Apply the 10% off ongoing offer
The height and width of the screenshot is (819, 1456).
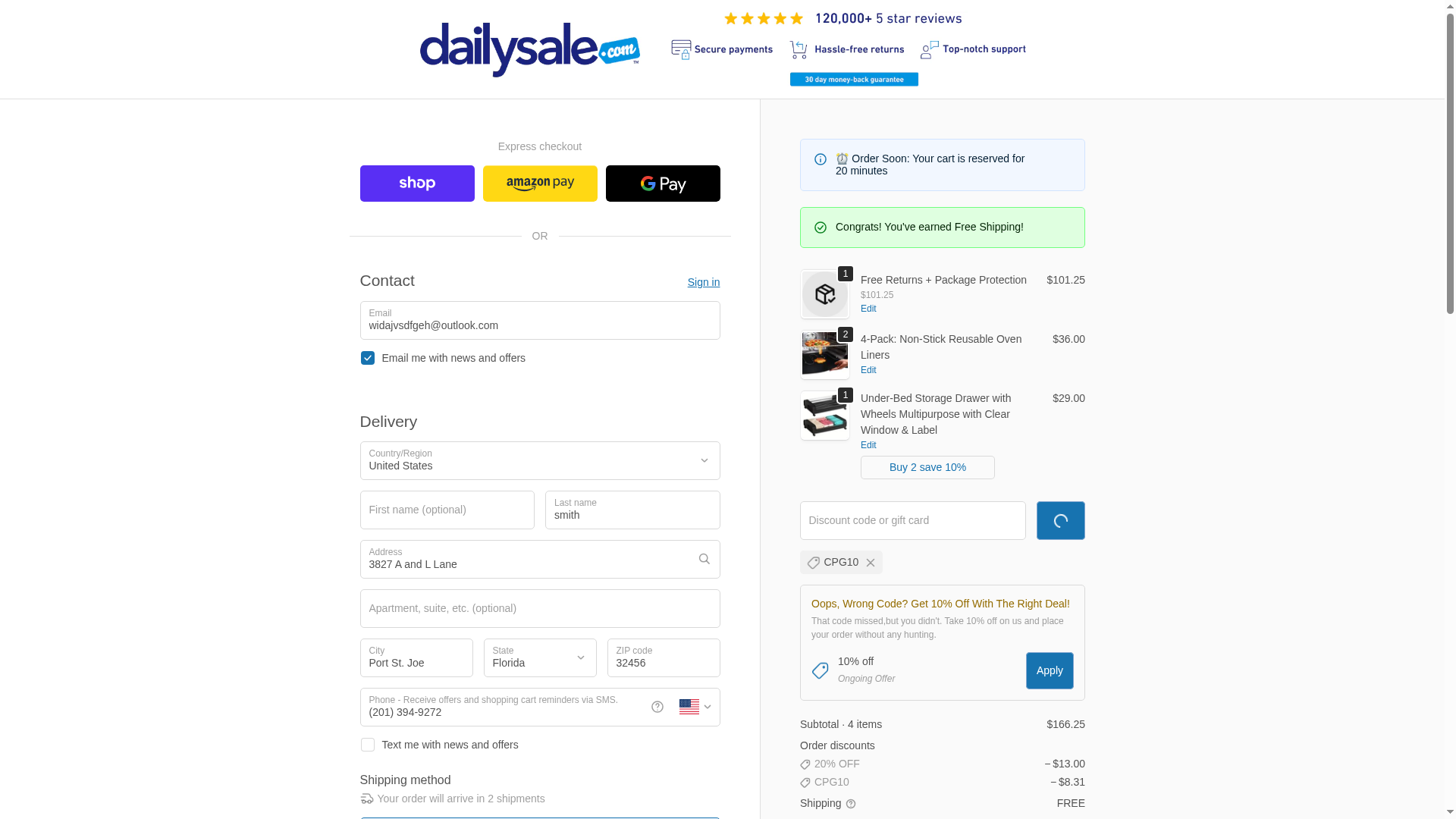(x=1050, y=671)
